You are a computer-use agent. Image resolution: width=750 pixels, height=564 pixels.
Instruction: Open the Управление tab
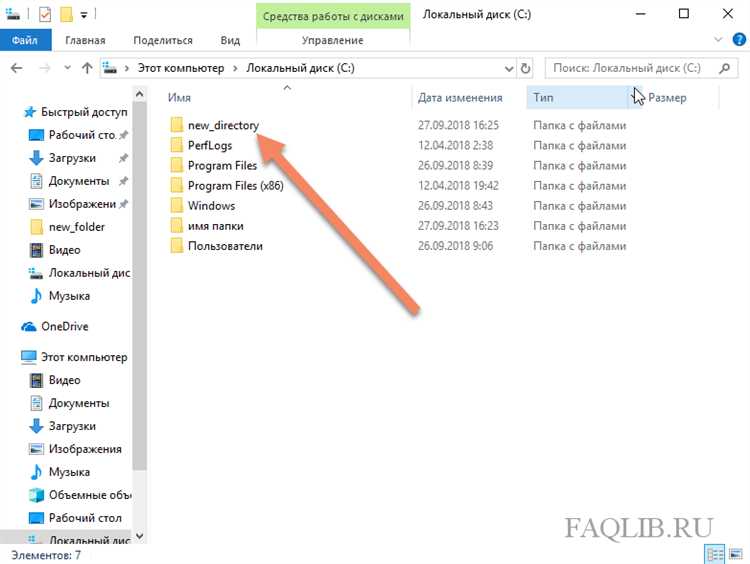click(x=332, y=40)
